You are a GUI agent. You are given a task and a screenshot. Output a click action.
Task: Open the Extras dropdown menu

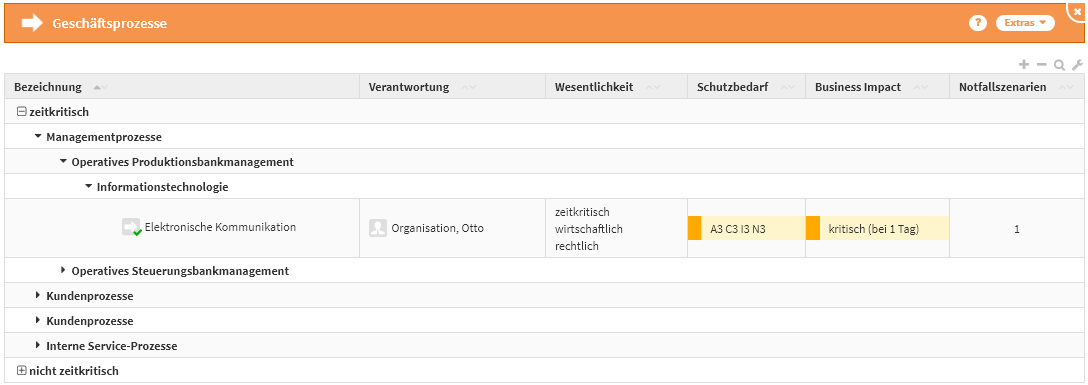coord(1025,23)
